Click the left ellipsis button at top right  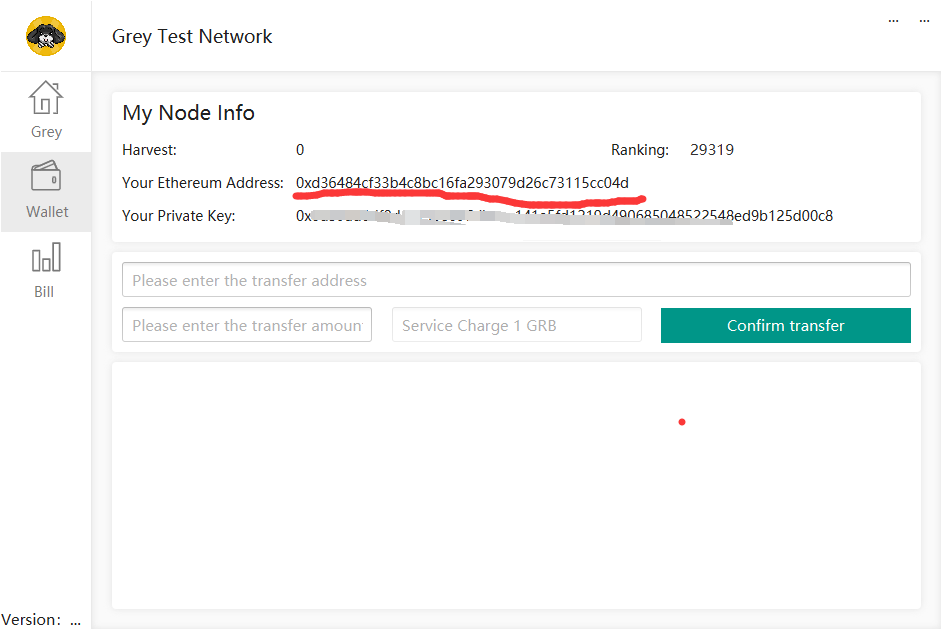pyautogui.click(x=893, y=19)
